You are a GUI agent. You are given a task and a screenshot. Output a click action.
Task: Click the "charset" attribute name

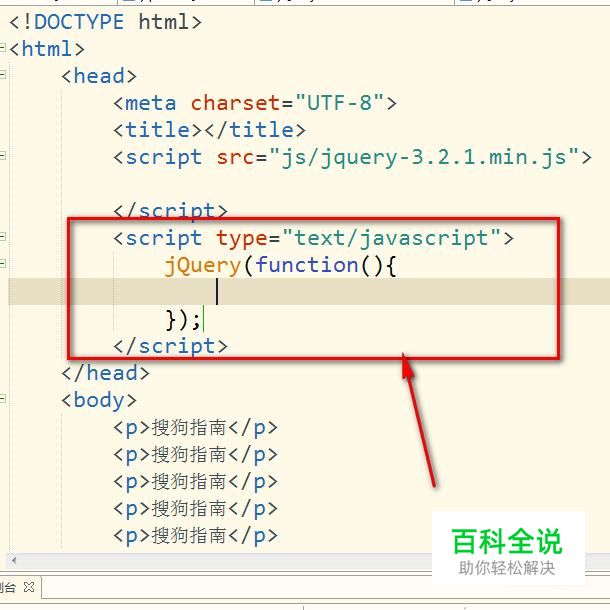pyautogui.click(x=235, y=103)
